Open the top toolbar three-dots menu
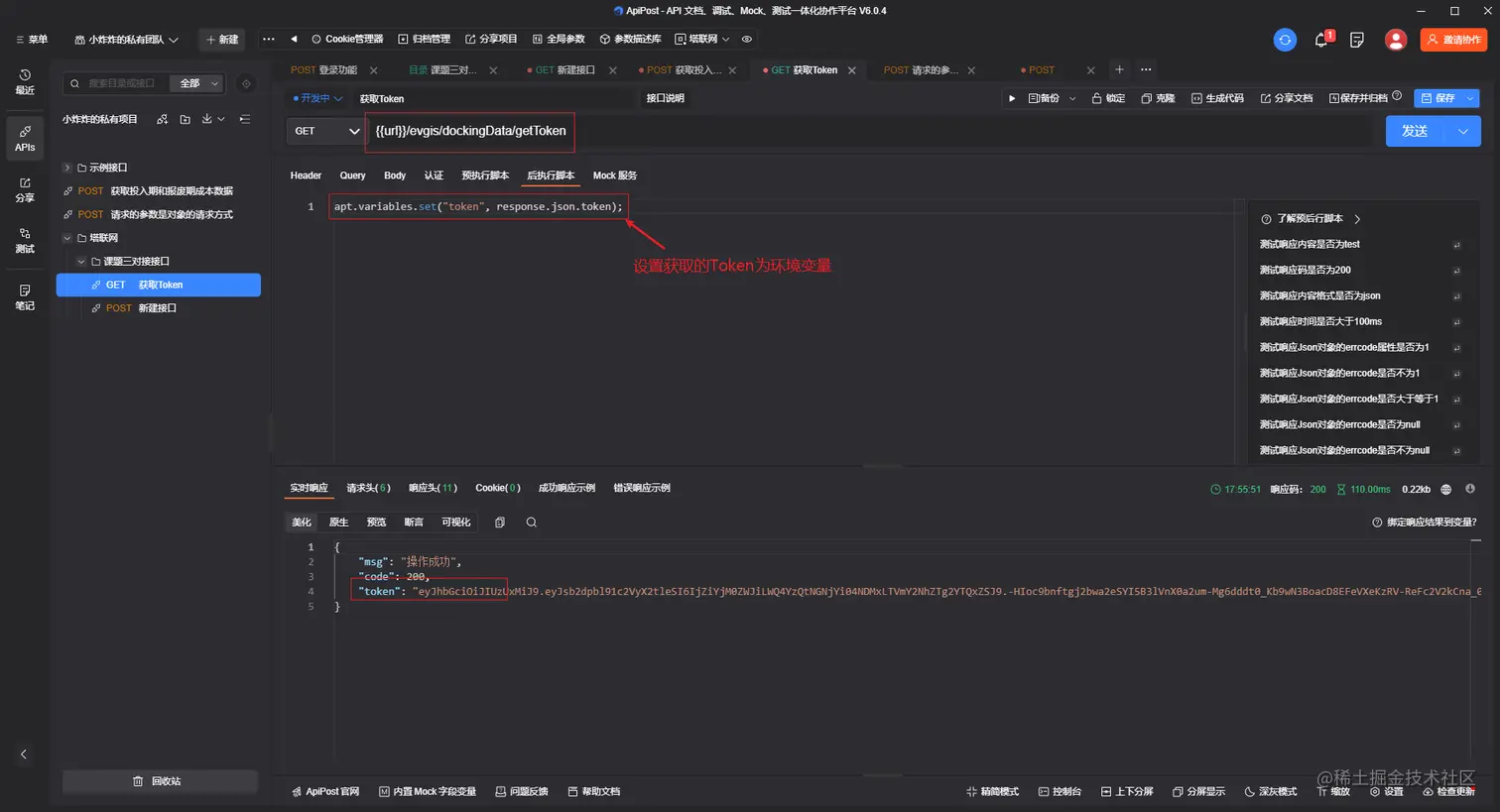 tap(268, 40)
